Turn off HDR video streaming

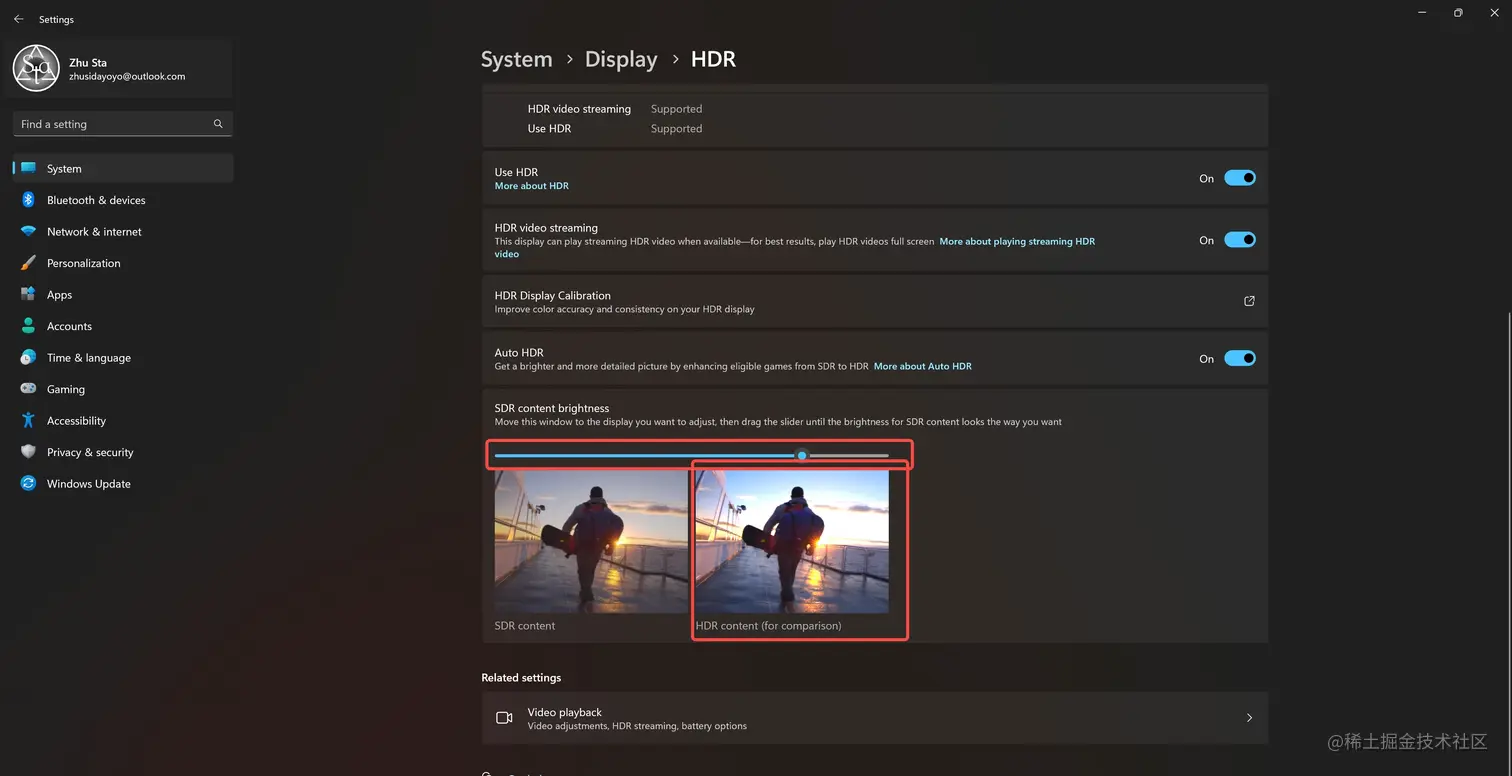[1240, 239]
